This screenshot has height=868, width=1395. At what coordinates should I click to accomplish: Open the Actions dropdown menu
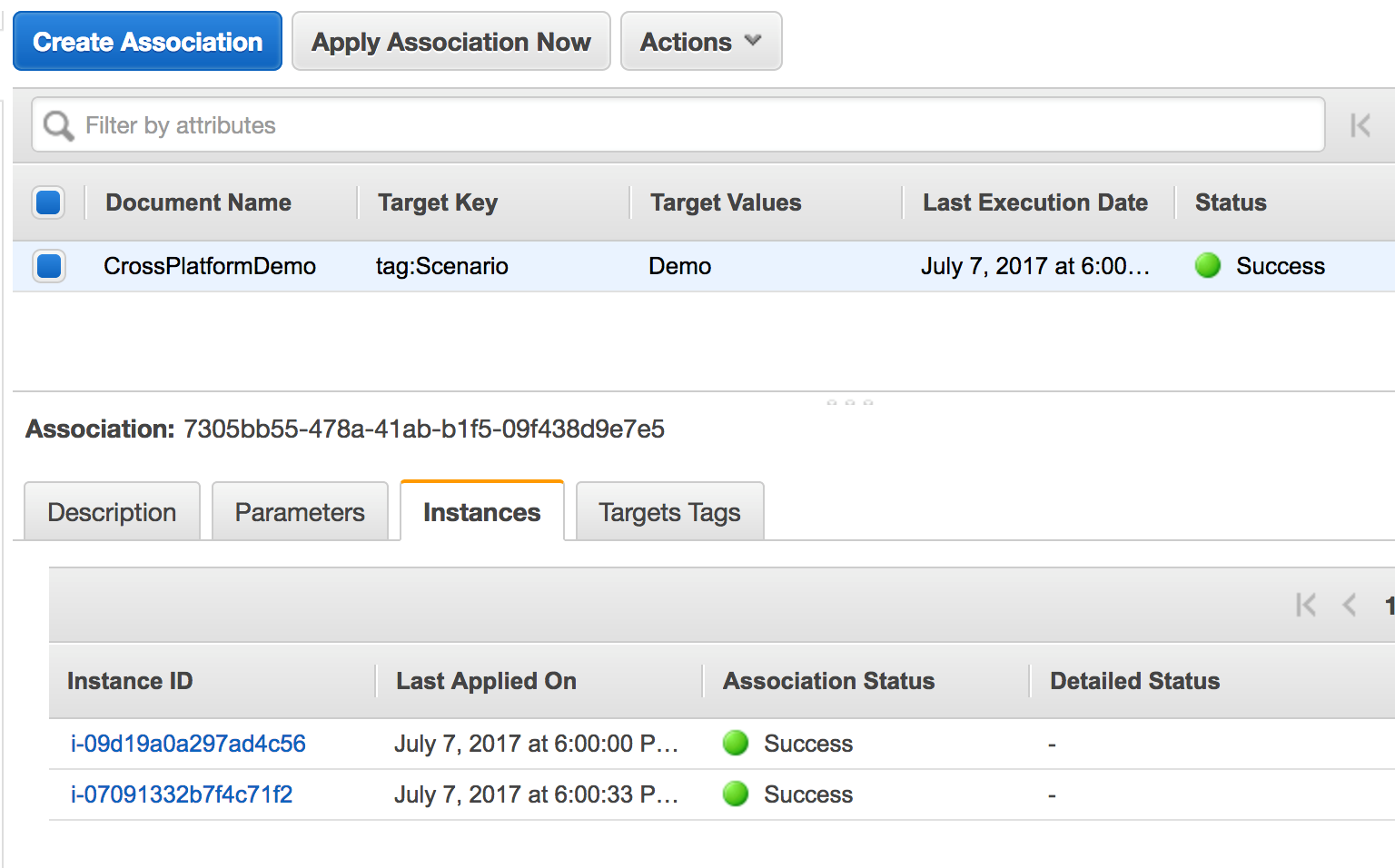coord(700,42)
